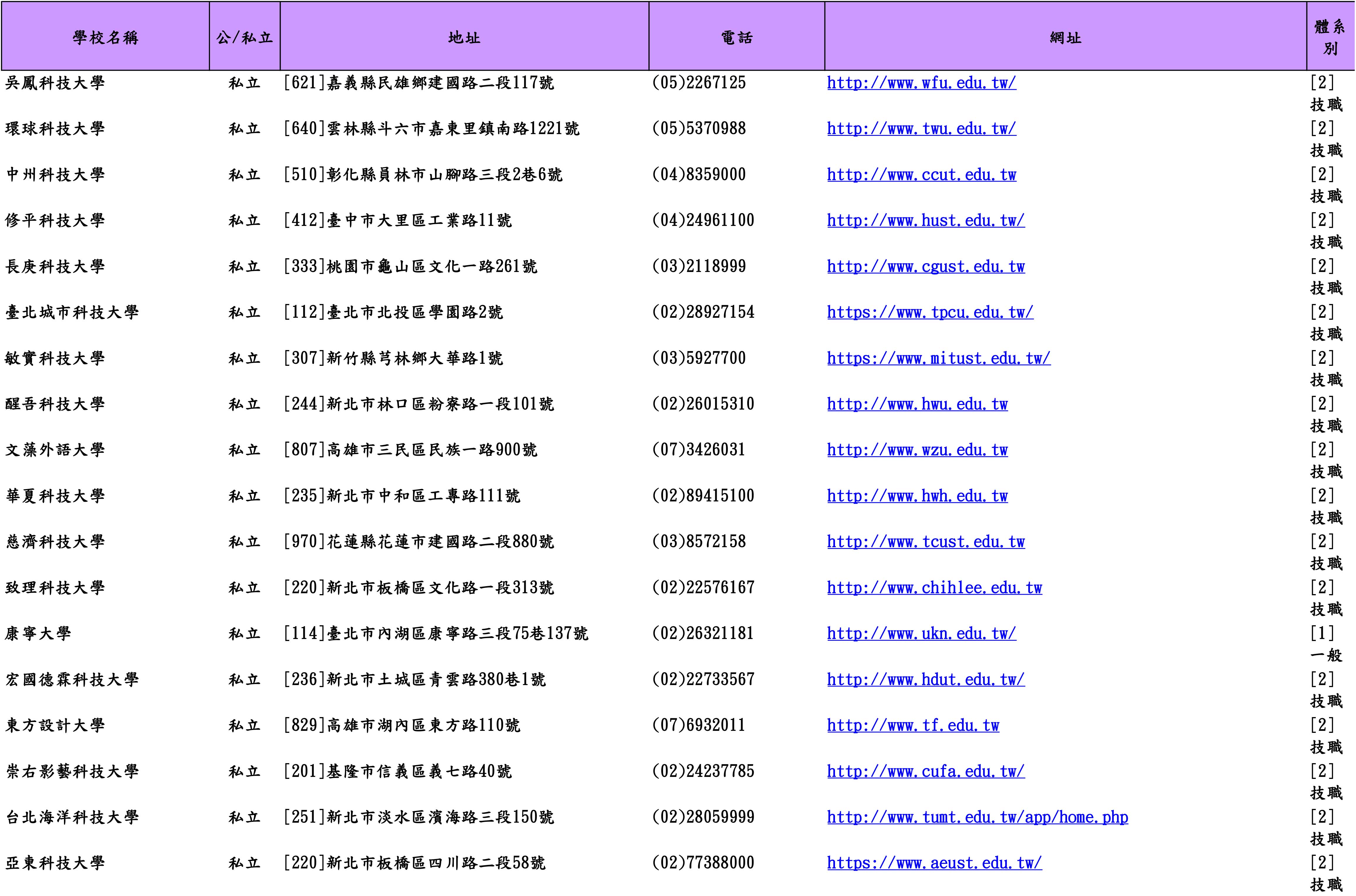Open the www.wfu.edu.tw link
Screen dimensions: 1356x896
pyautogui.click(x=921, y=83)
